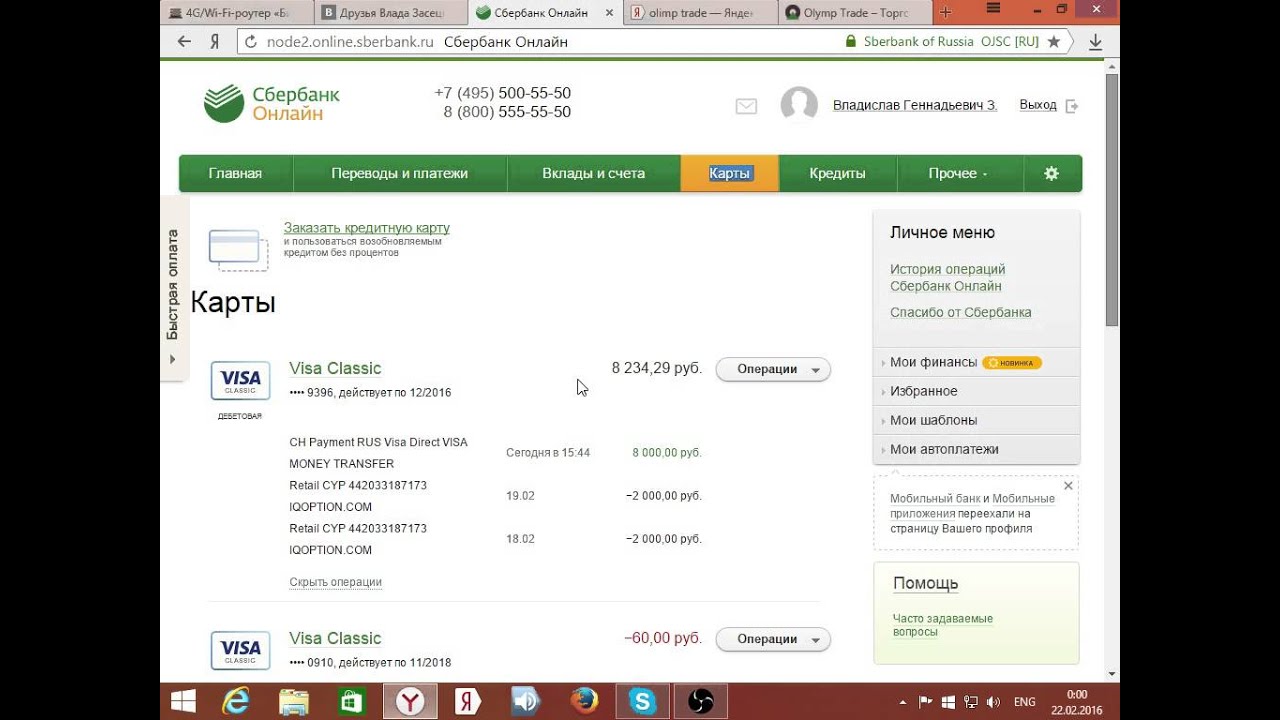Click the page's vertical scrollbar thumb
Screen dimensions: 1280x720
[x=1112, y=200]
